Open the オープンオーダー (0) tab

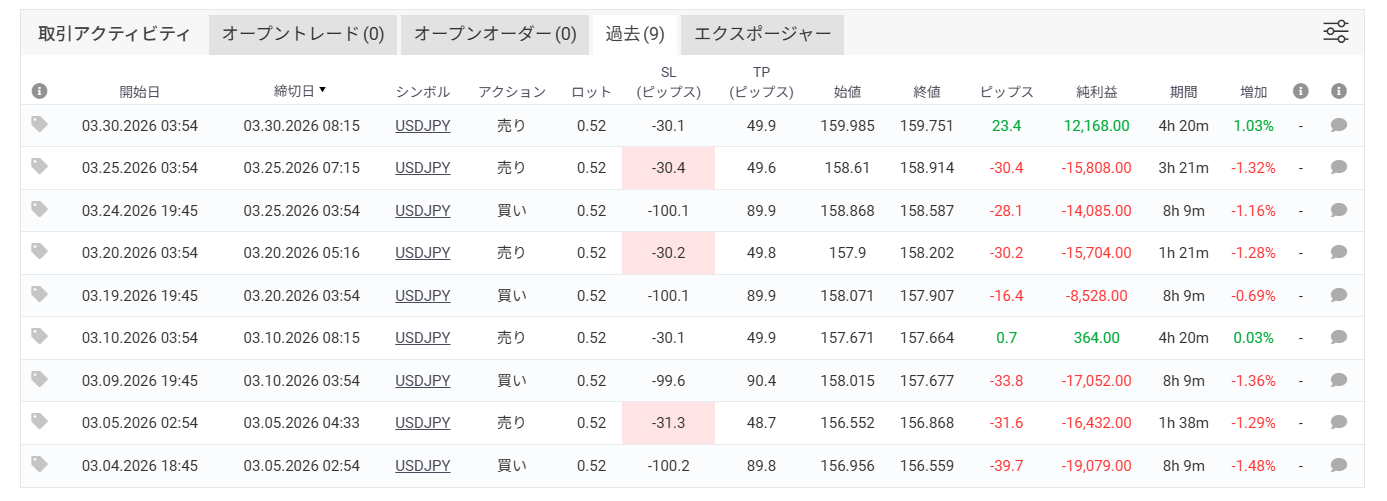[x=495, y=34]
